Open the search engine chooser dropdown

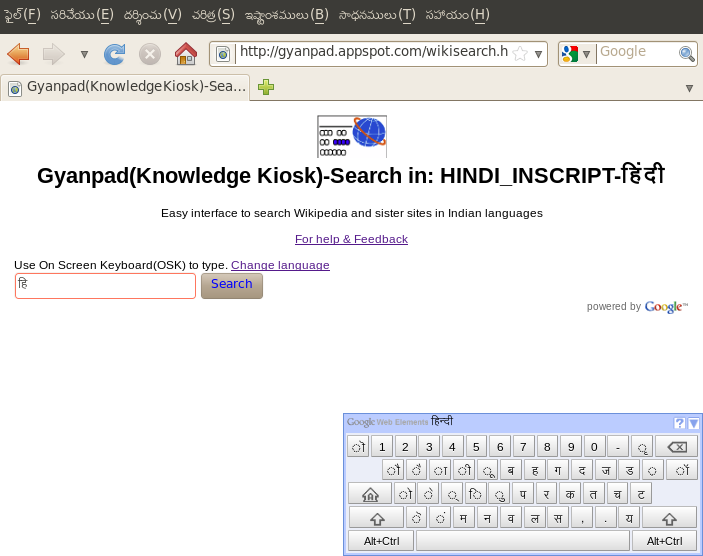click(x=586, y=54)
